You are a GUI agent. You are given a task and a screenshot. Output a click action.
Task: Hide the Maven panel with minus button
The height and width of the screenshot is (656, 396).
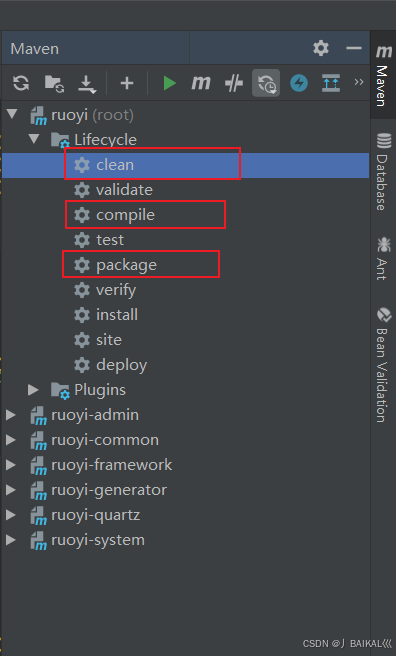(x=354, y=48)
